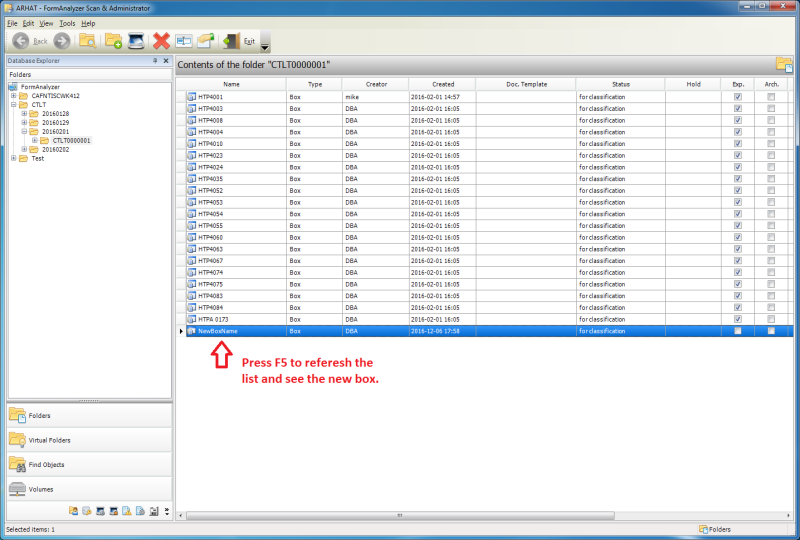Close the Database Explorer panel
800x540 pixels.
(166, 61)
